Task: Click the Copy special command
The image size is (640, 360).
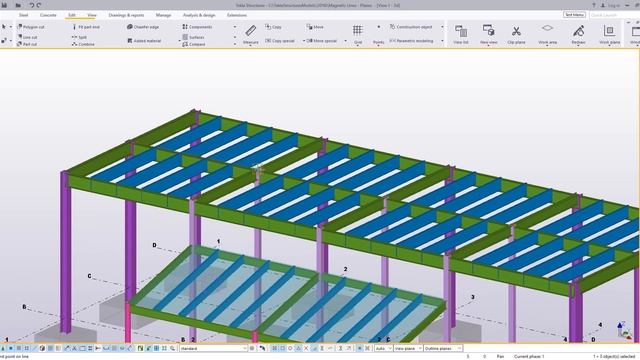Action: pyautogui.click(x=280, y=41)
